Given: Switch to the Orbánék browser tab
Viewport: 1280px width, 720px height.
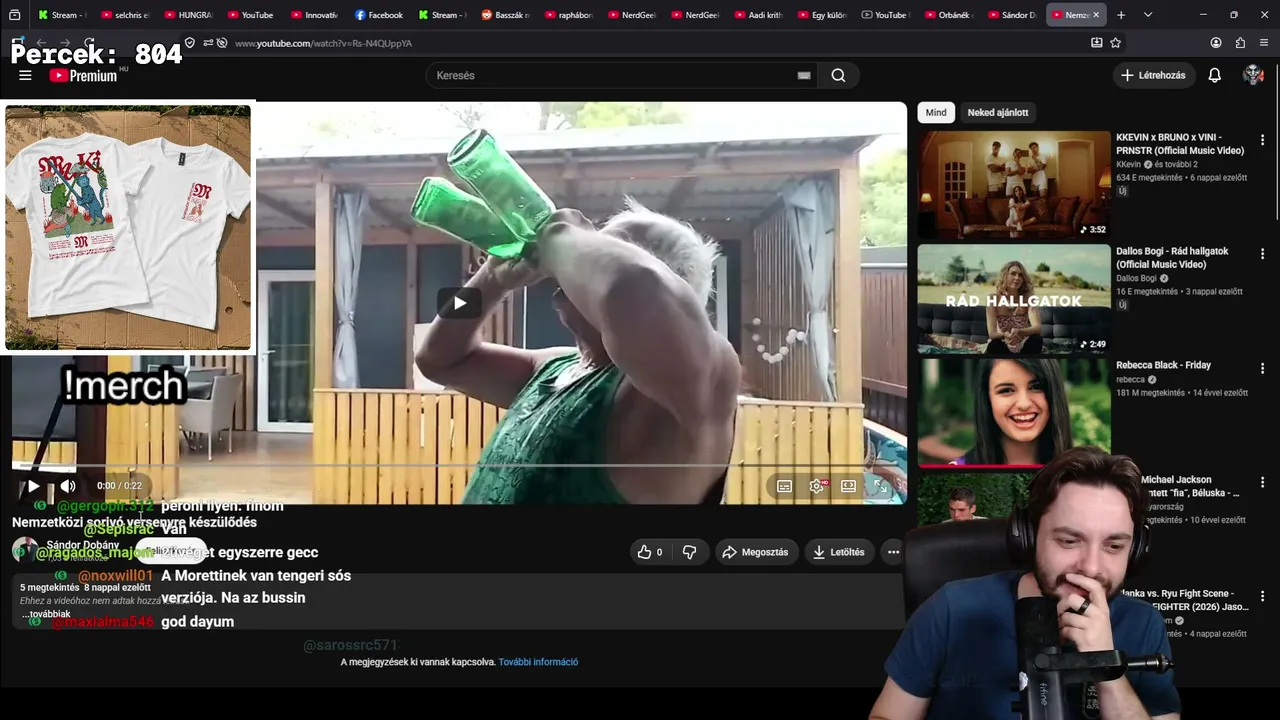Looking at the screenshot, I should [948, 15].
